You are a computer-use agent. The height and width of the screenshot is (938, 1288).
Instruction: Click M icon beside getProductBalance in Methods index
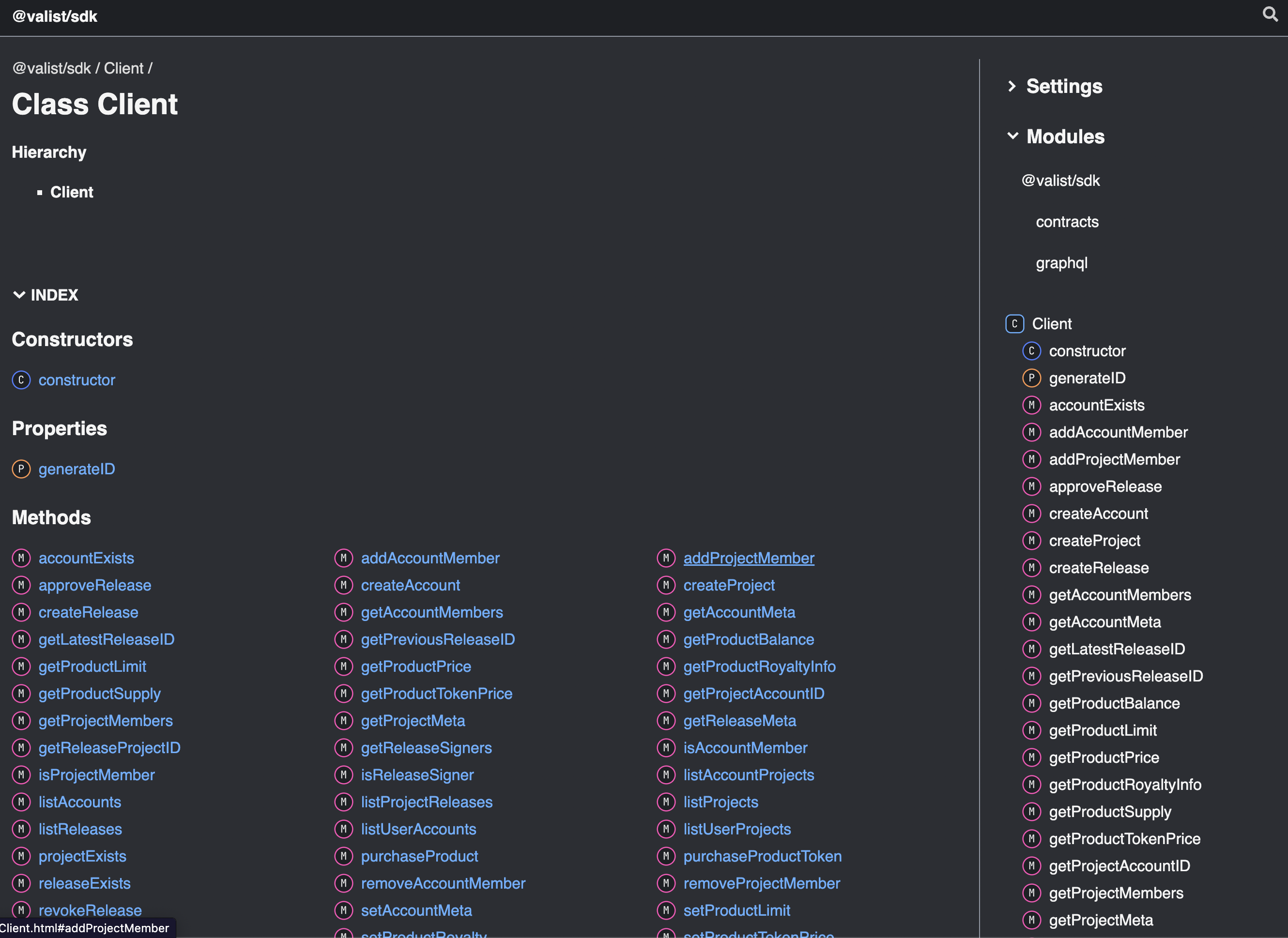pos(666,639)
